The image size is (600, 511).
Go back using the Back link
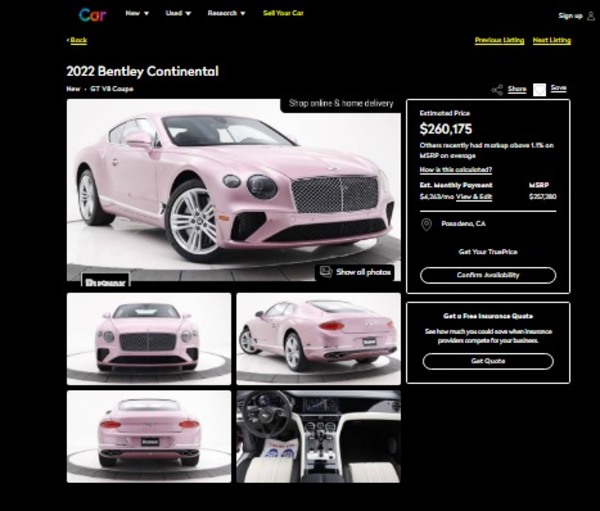(x=77, y=40)
